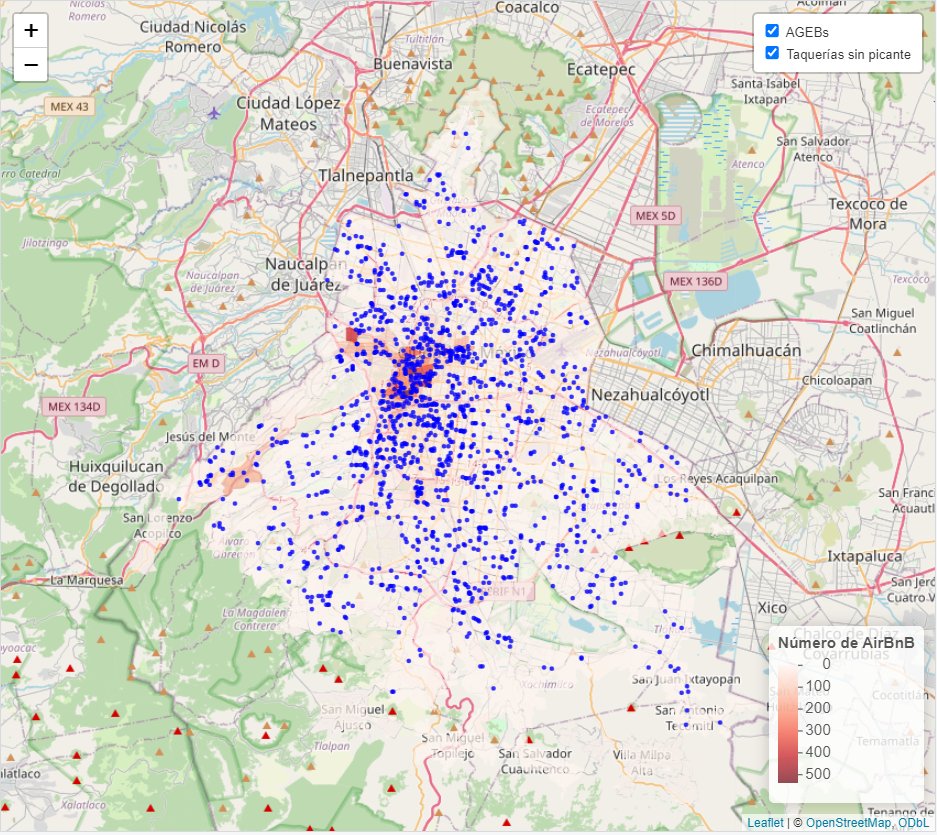937x835 pixels.
Task: Zoom out with the minus button
Action: [x=30, y=64]
